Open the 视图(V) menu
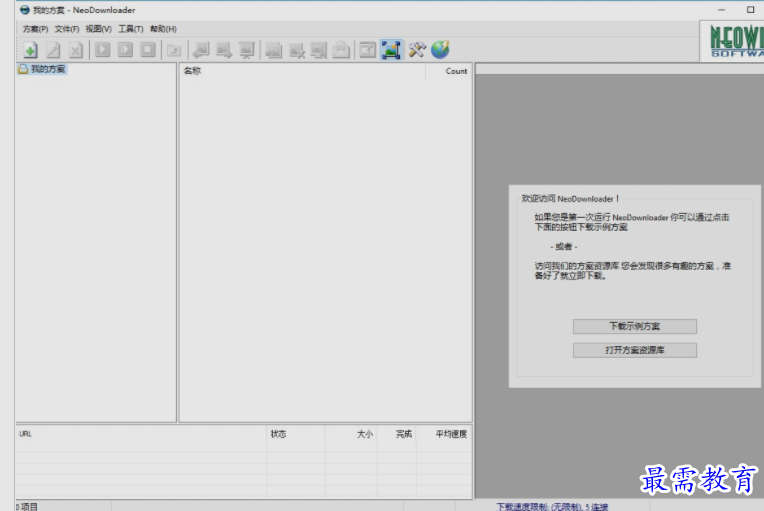Image resolution: width=764 pixels, height=511 pixels. (x=99, y=29)
